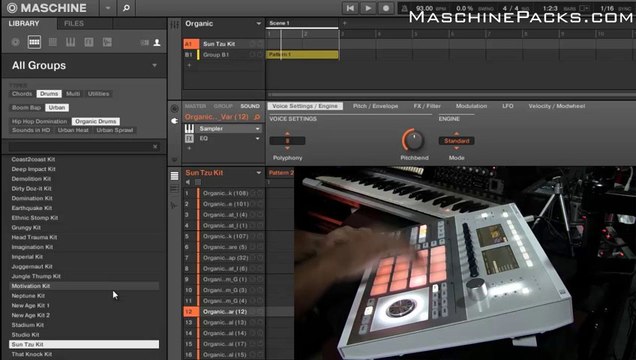Toggle the metronome icon
Viewport: 636px width, 360px height.
(404, 9)
